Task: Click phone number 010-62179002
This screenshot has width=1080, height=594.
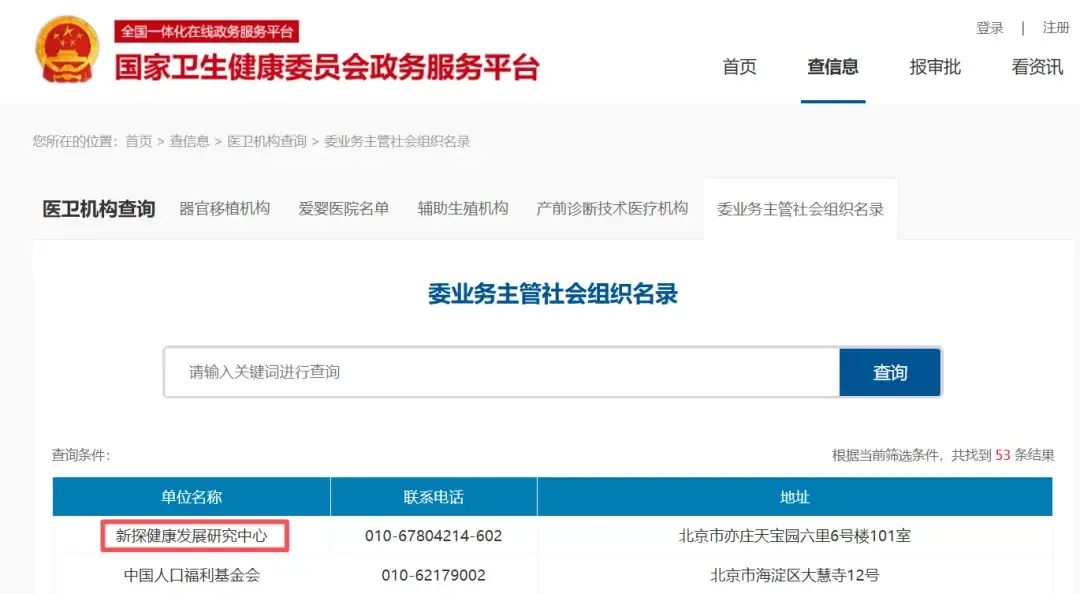Action: click(434, 575)
